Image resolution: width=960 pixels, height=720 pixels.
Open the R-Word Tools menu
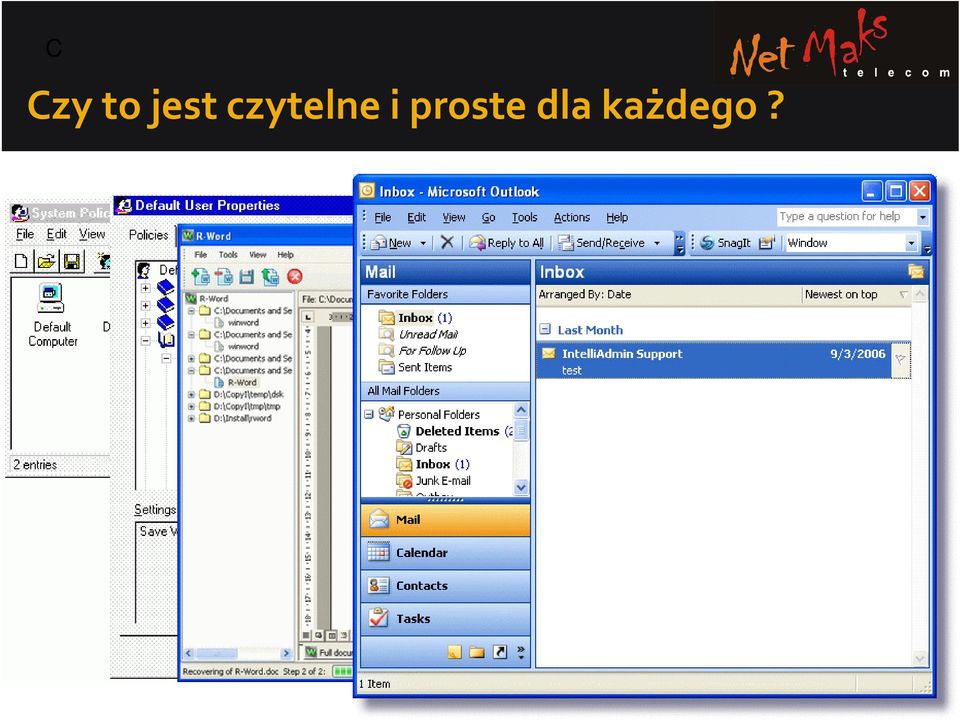(x=228, y=255)
